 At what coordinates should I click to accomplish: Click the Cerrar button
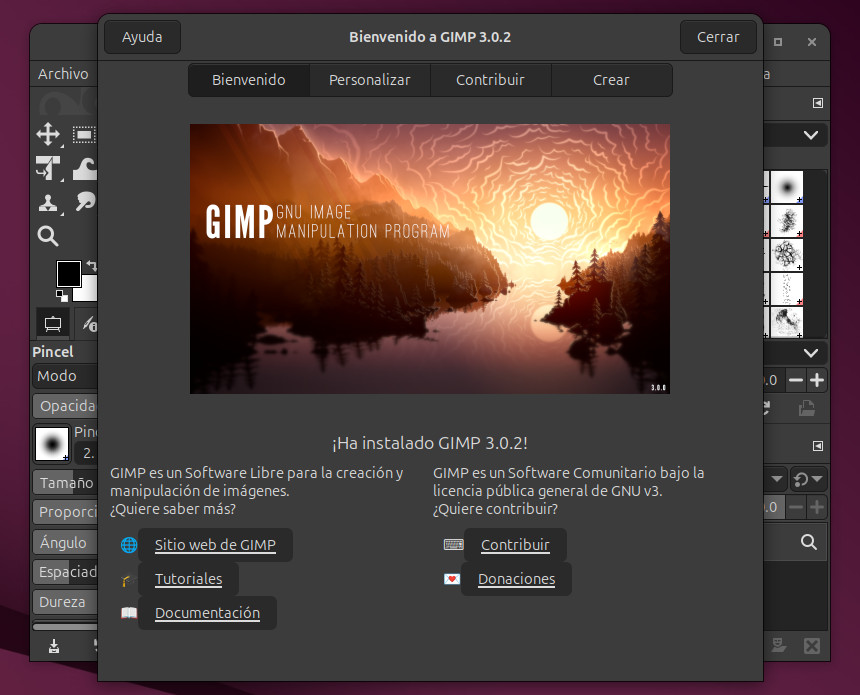[x=718, y=37]
